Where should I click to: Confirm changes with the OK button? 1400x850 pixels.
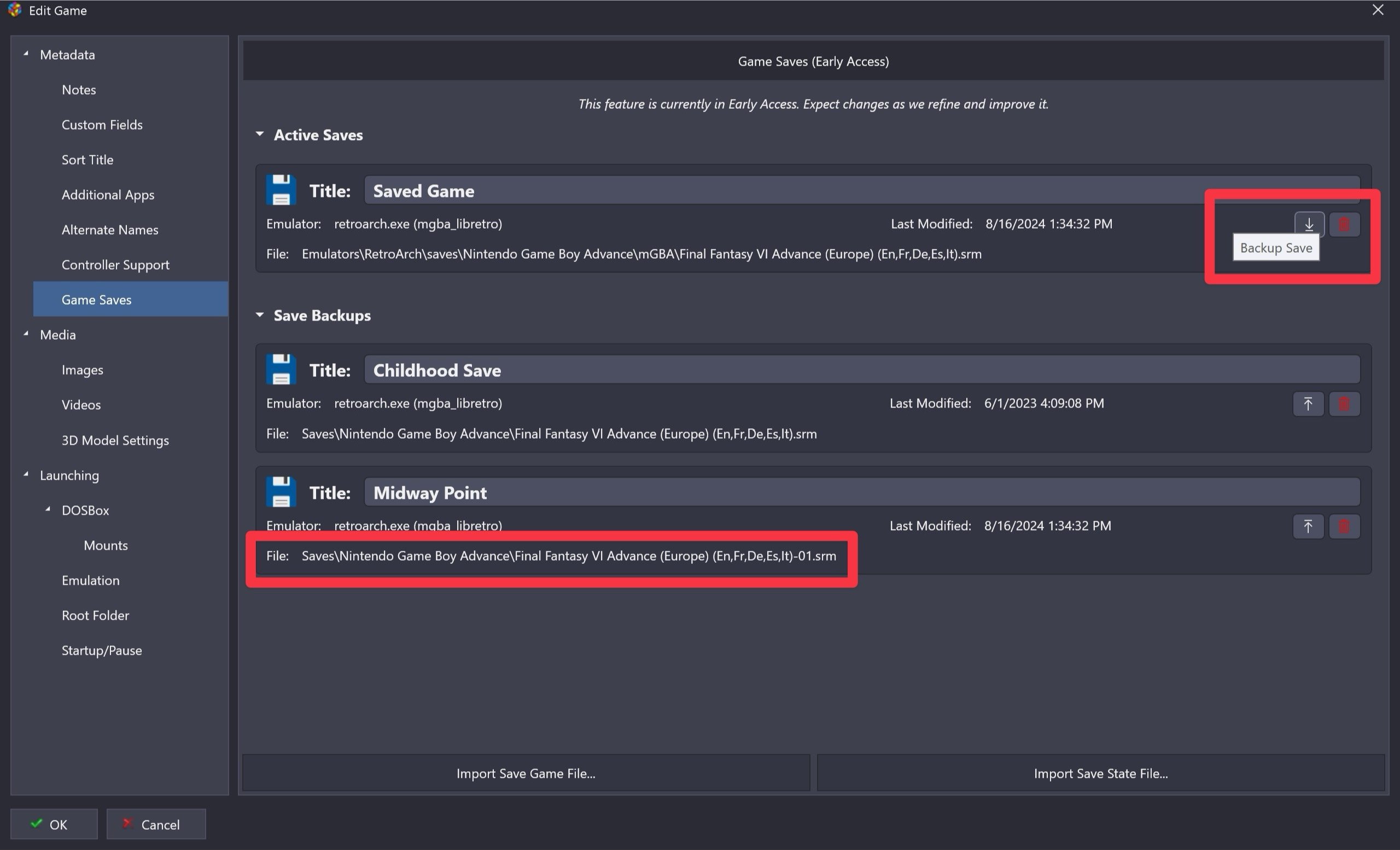[54, 824]
